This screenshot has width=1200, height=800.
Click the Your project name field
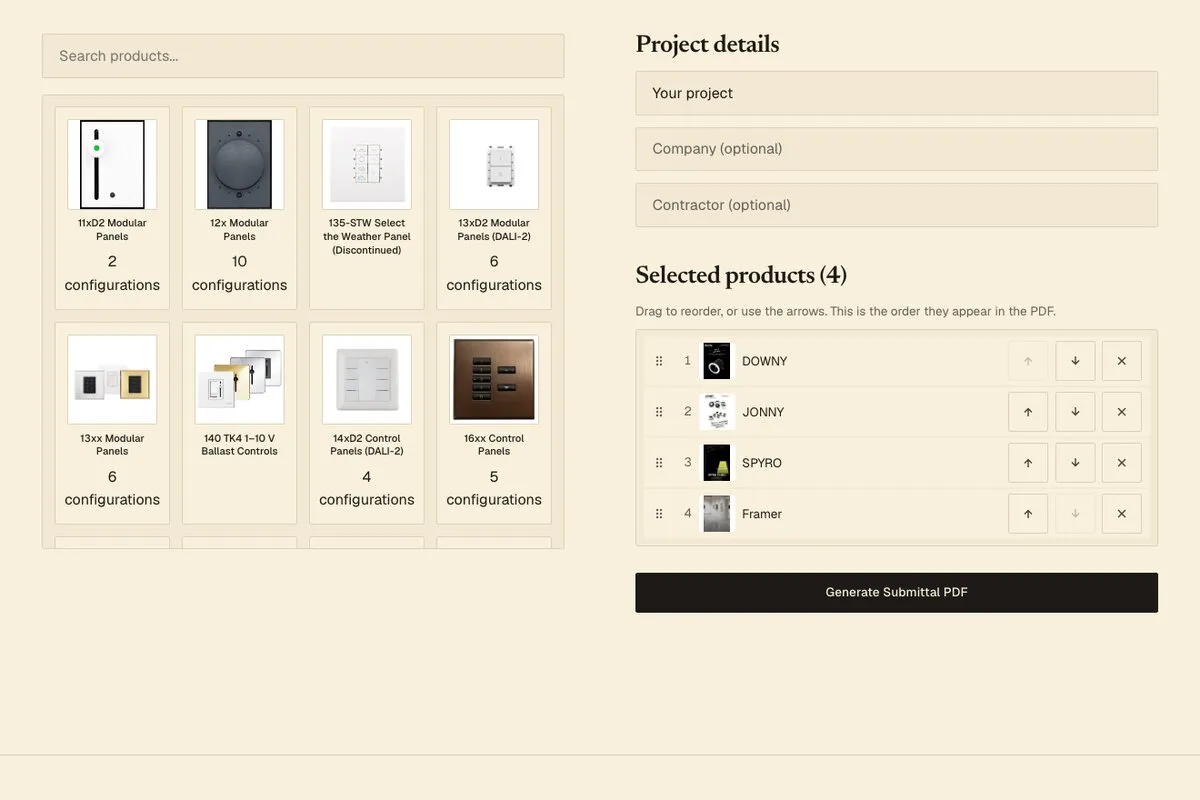click(x=896, y=93)
